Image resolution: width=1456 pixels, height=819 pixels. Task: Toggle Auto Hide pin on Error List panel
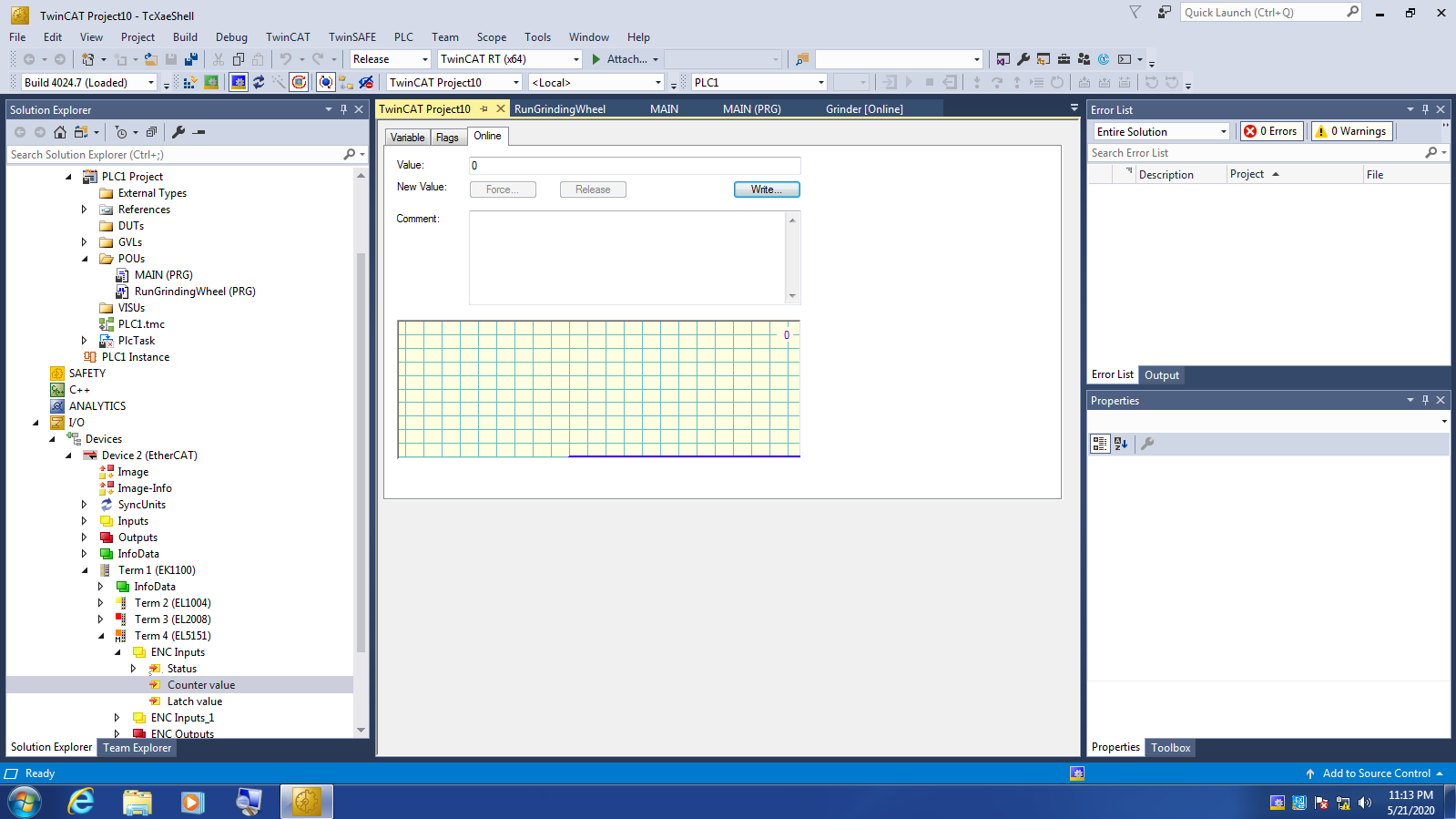[1425, 109]
